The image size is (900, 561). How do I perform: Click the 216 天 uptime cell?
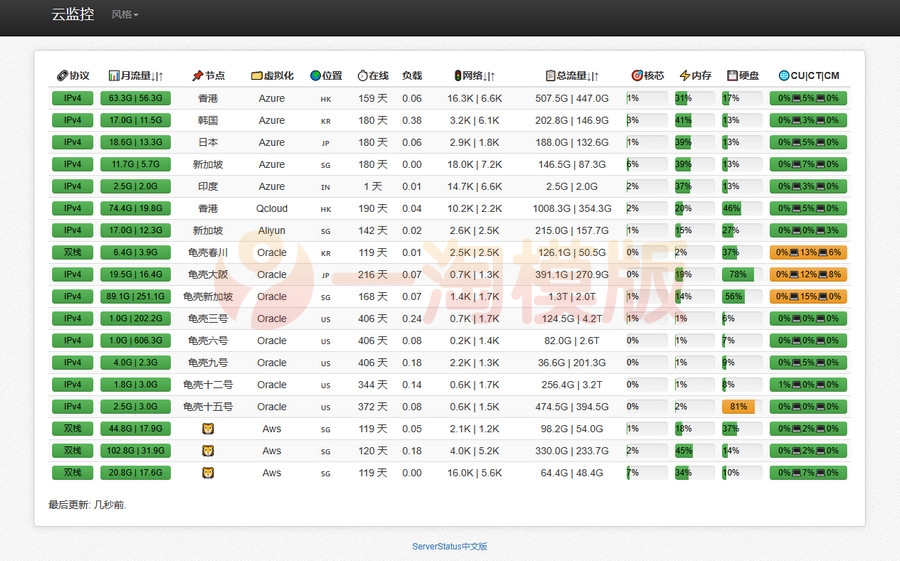(373, 274)
